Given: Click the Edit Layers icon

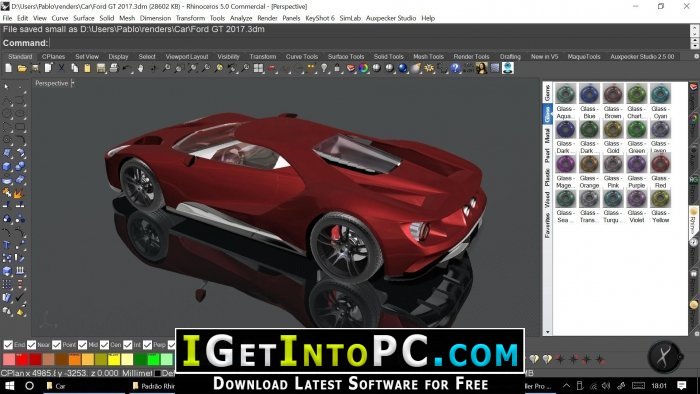Looking at the screenshot, I should pos(351,68).
